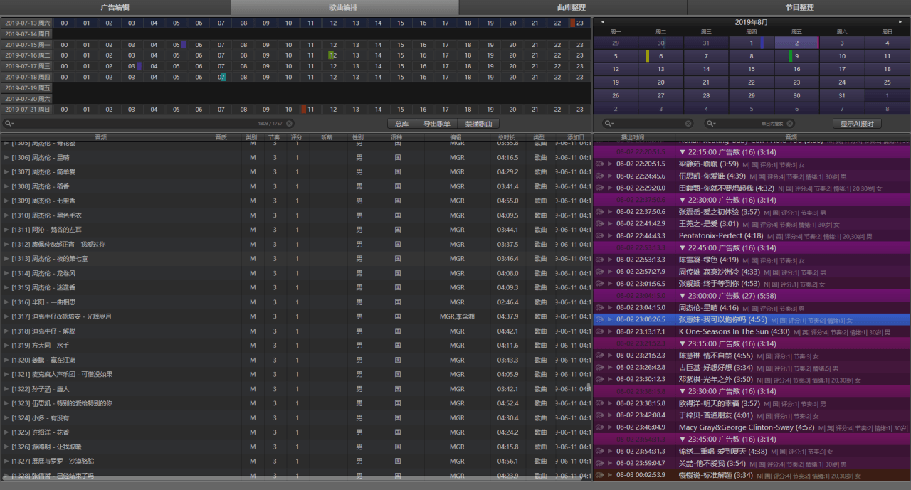The width and height of the screenshot is (911, 490).
Task: Switch to the 广告编辑 tab
Action: [114, 7]
